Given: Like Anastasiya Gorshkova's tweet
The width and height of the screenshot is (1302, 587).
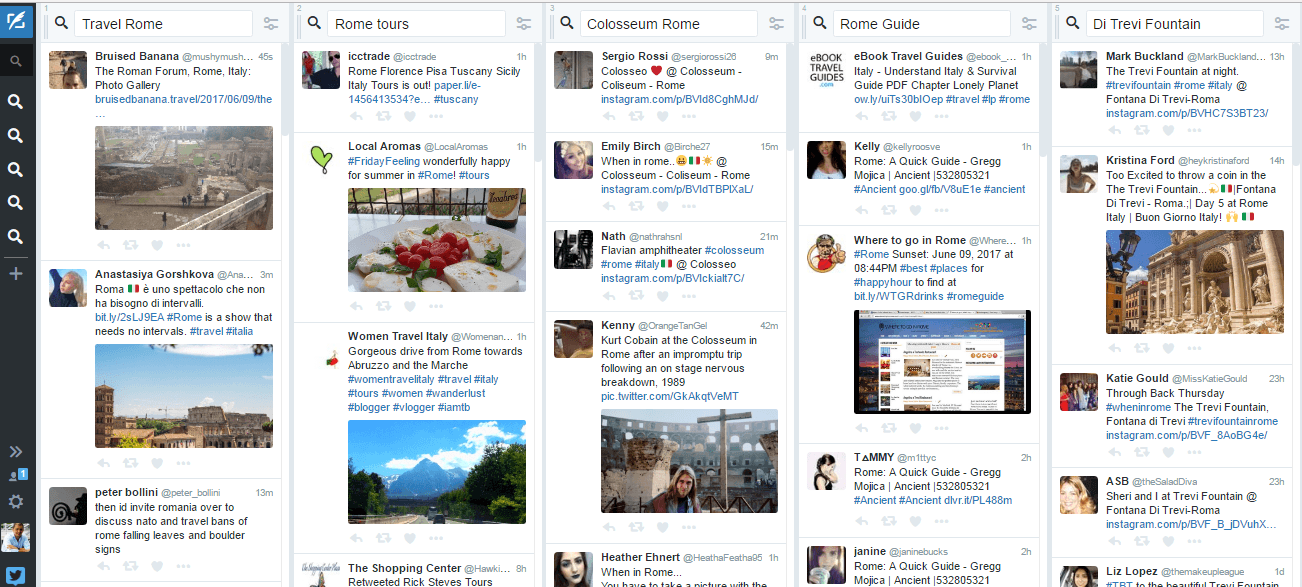Looking at the screenshot, I should point(157,466).
